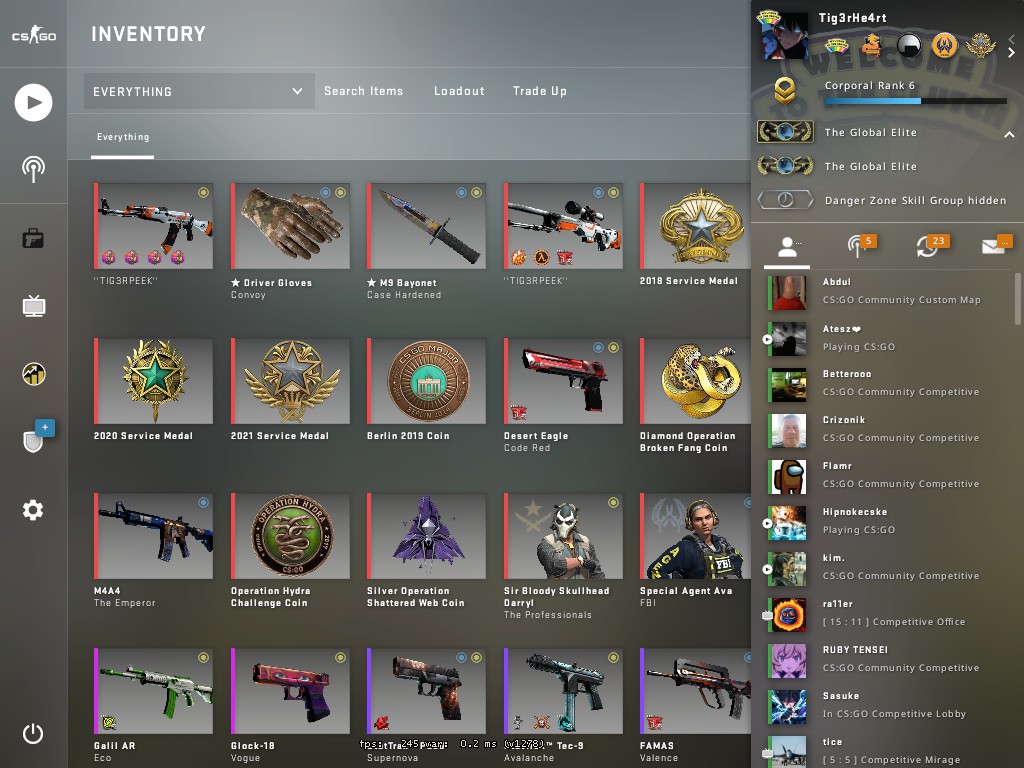
Task: Click the power quit icon
Action: pos(33,733)
